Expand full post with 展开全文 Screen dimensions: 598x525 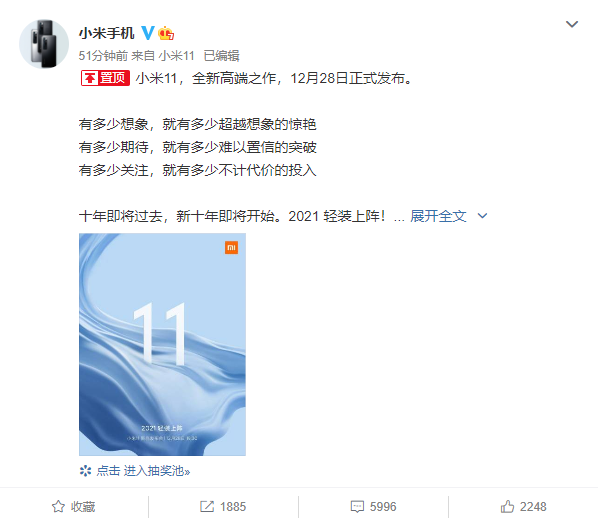438,216
